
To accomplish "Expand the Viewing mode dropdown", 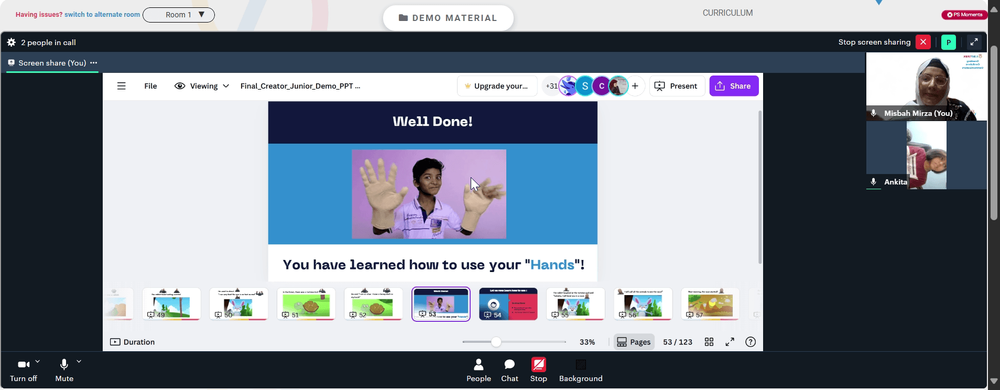I will pos(202,86).
